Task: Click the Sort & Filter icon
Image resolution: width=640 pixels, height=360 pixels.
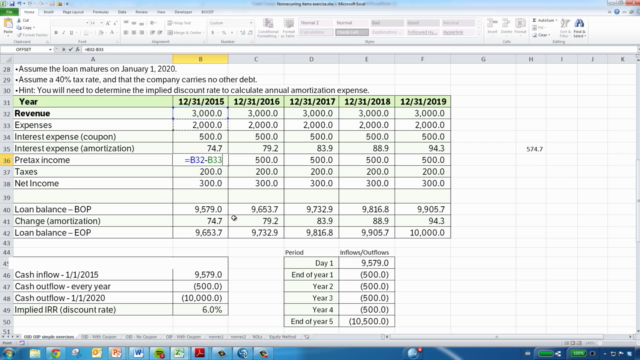Action: pyautogui.click(x=565, y=23)
